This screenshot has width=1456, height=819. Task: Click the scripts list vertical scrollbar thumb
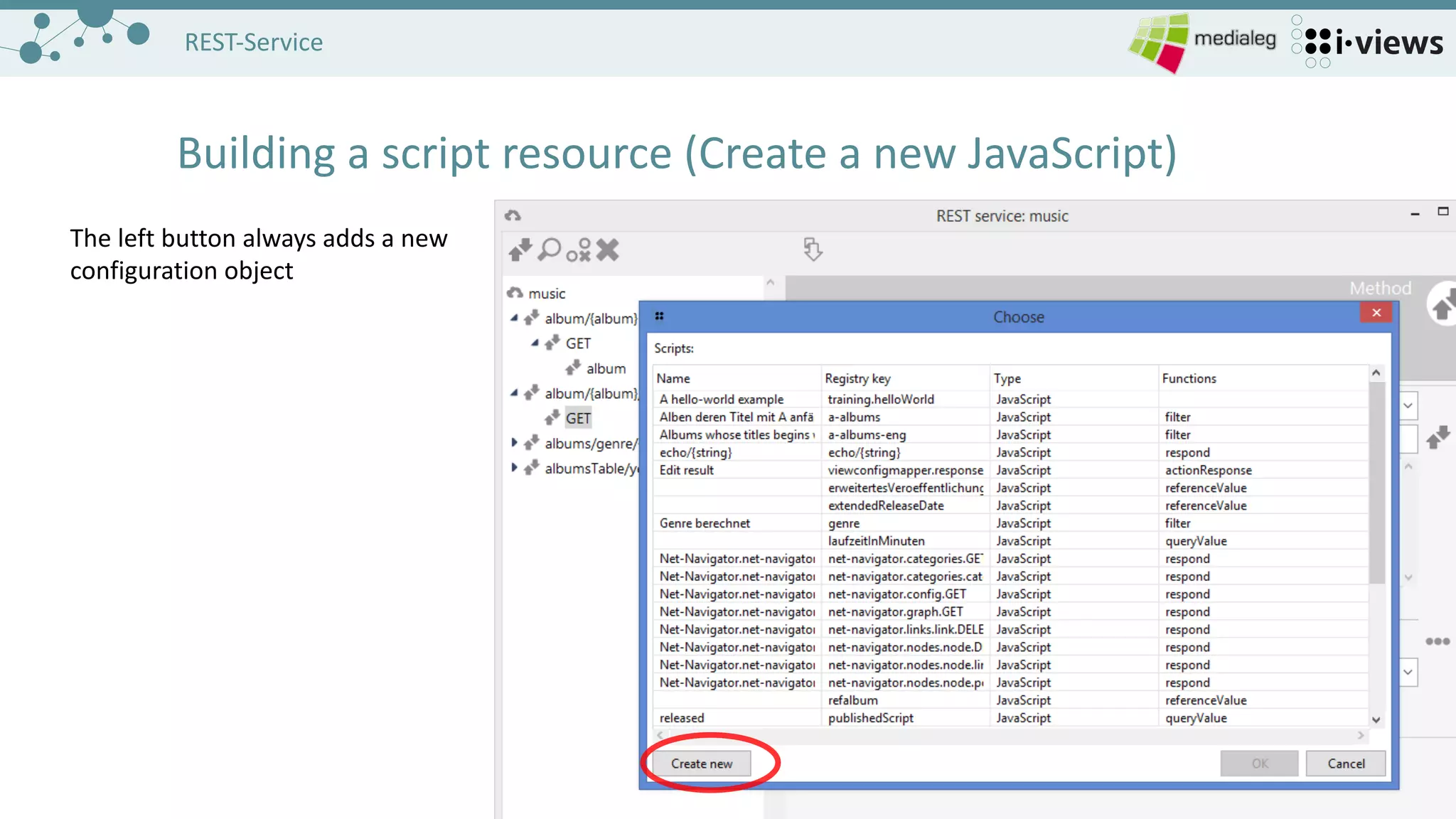pos(1376,483)
